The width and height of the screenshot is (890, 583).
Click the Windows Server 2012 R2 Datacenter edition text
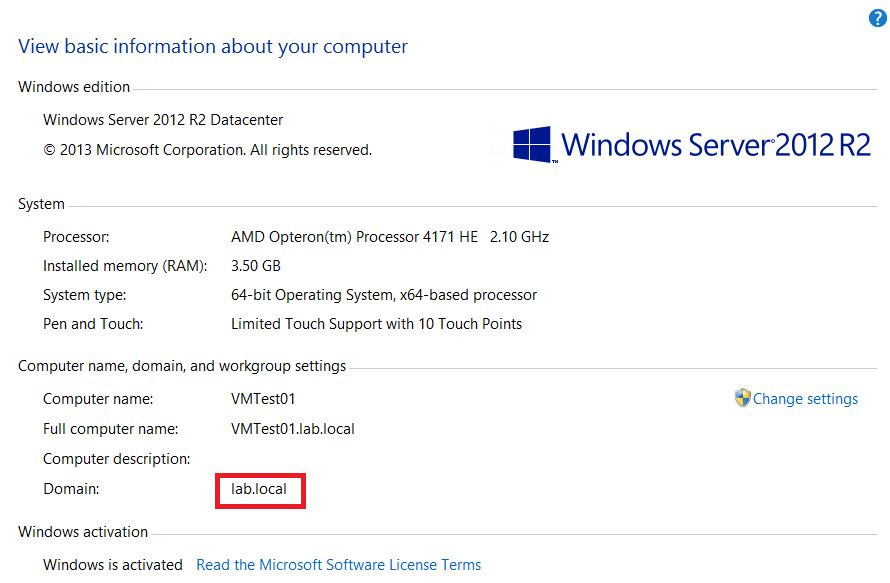(x=163, y=120)
